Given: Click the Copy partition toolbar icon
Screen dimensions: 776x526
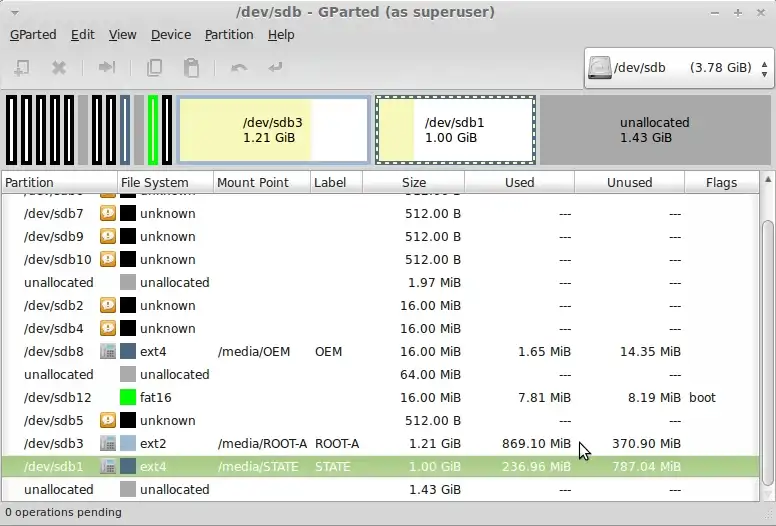Looking at the screenshot, I should (154, 68).
